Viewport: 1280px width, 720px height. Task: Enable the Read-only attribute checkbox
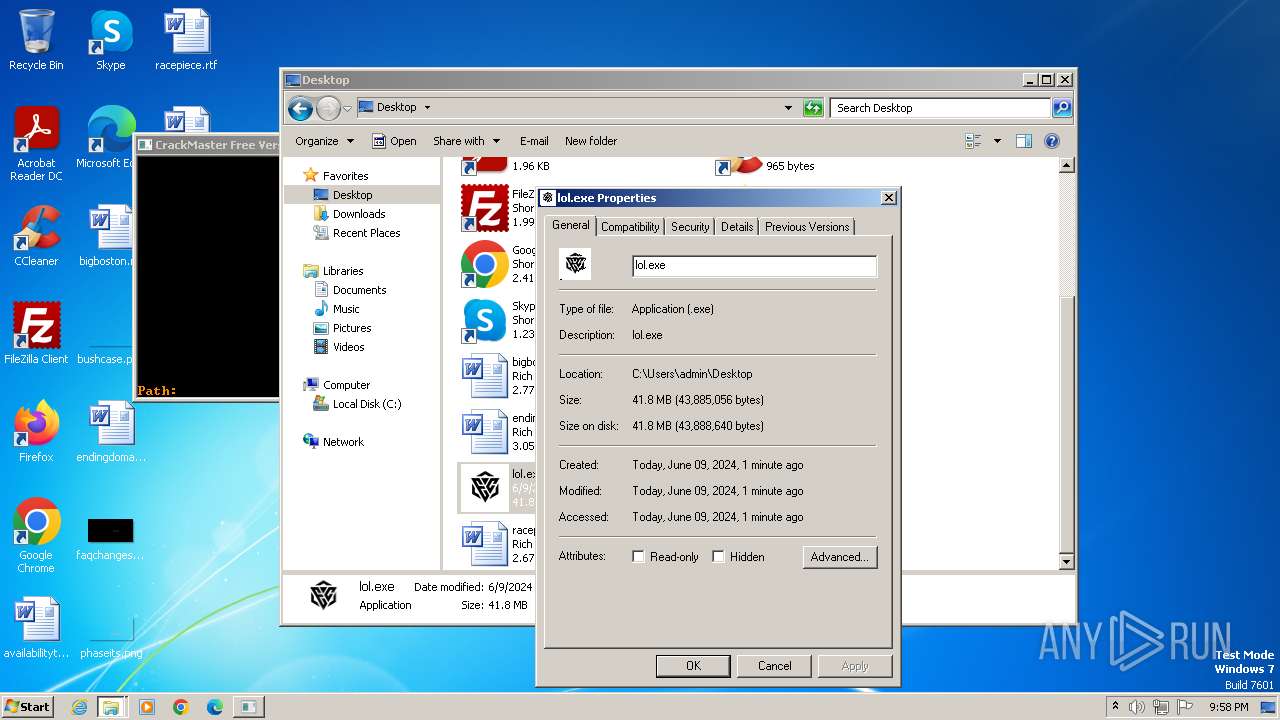pos(638,557)
